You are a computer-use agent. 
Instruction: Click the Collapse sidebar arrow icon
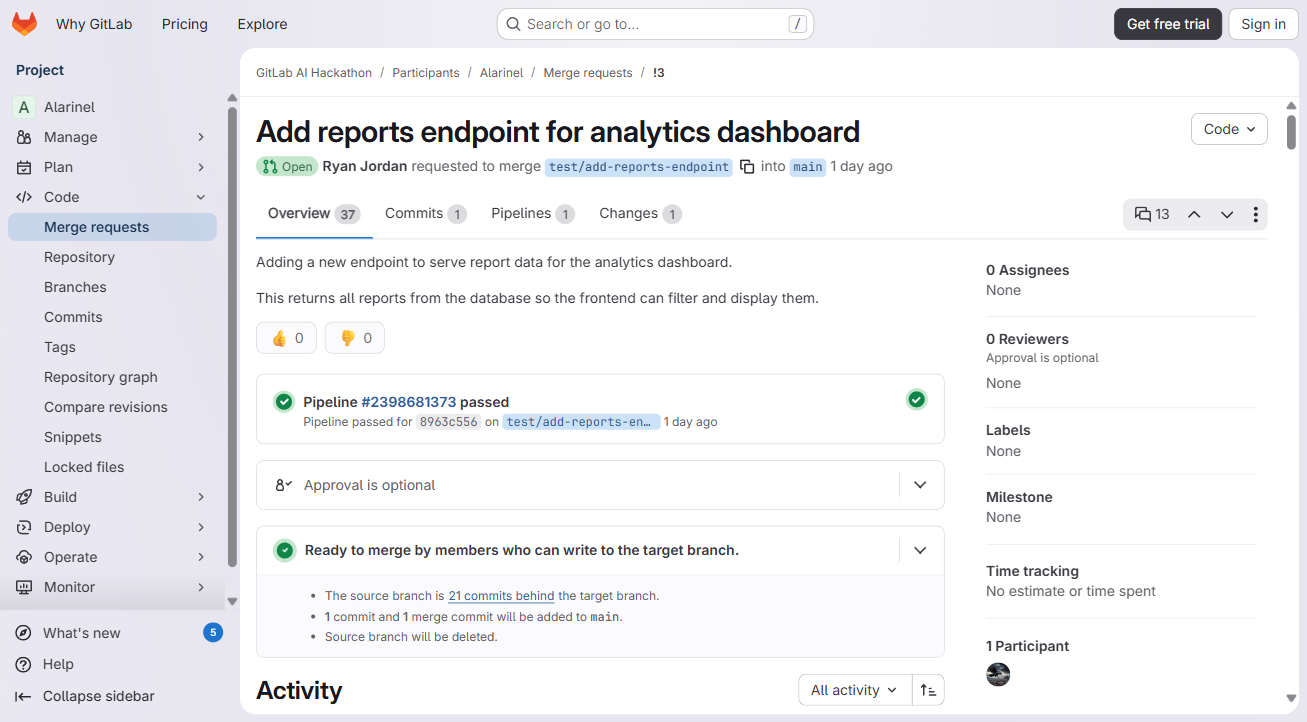[23, 696]
